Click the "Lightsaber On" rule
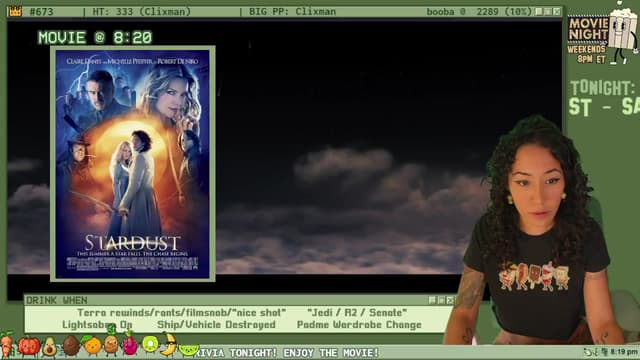Viewport: 640px width, 360px height. click(97, 325)
